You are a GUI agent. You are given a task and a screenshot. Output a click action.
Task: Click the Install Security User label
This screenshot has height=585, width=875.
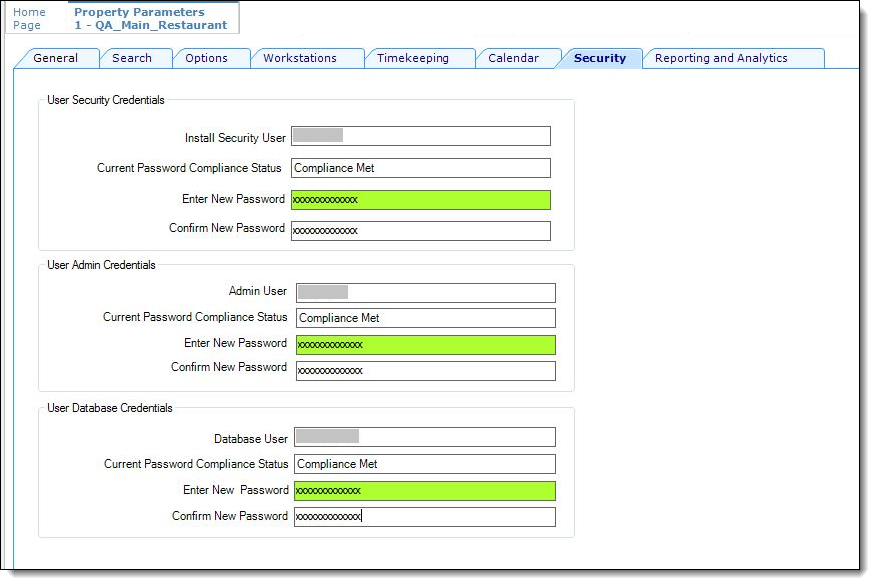(235, 138)
